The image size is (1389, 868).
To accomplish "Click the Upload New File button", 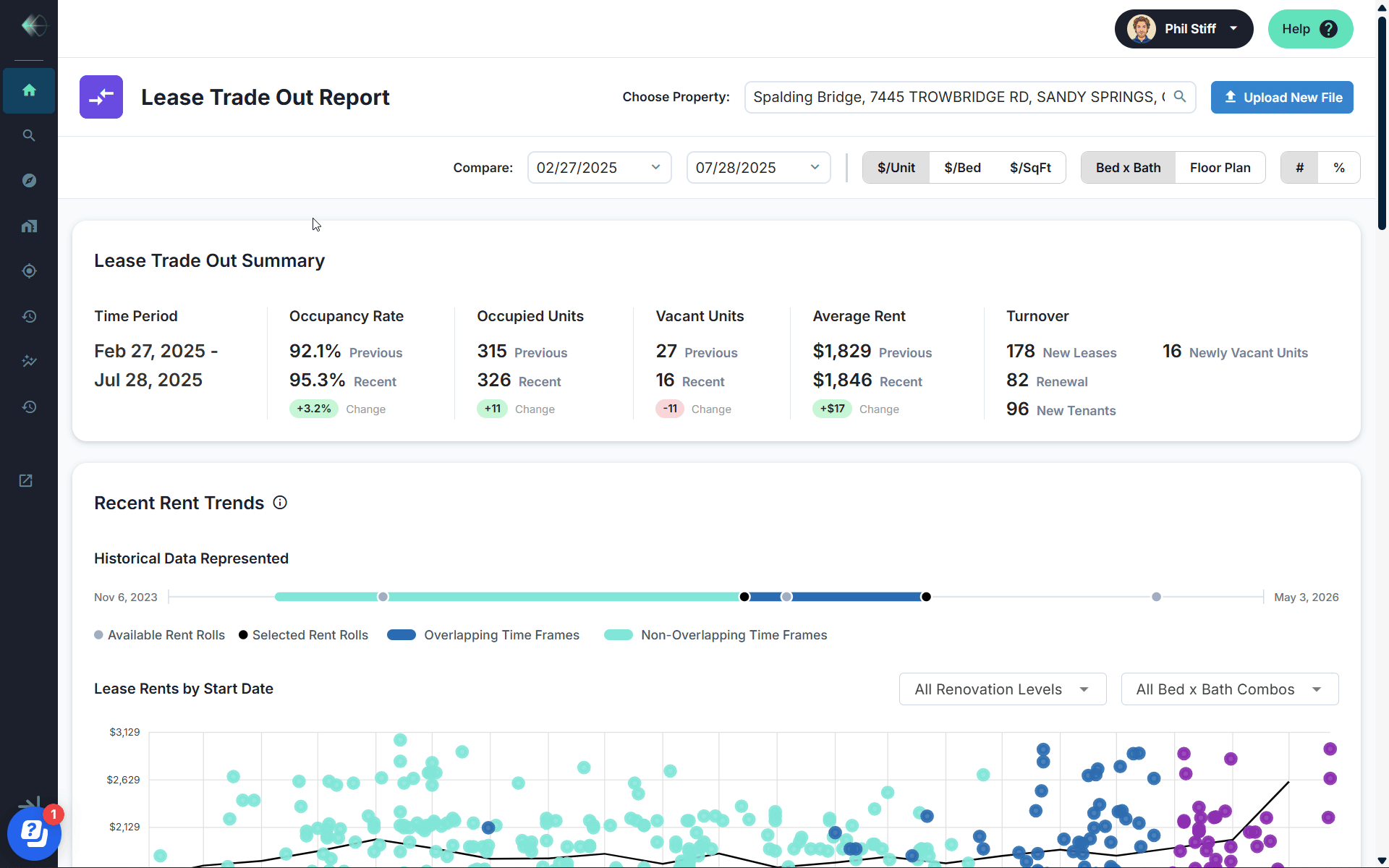I will [x=1282, y=98].
